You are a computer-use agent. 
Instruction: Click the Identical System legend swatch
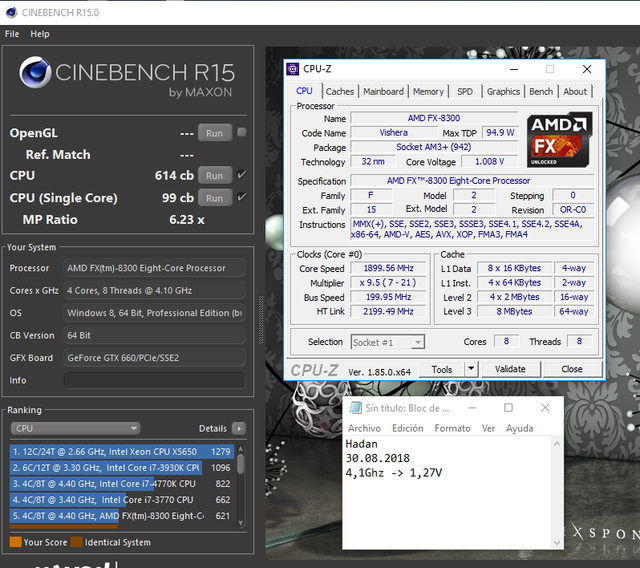coord(76,542)
